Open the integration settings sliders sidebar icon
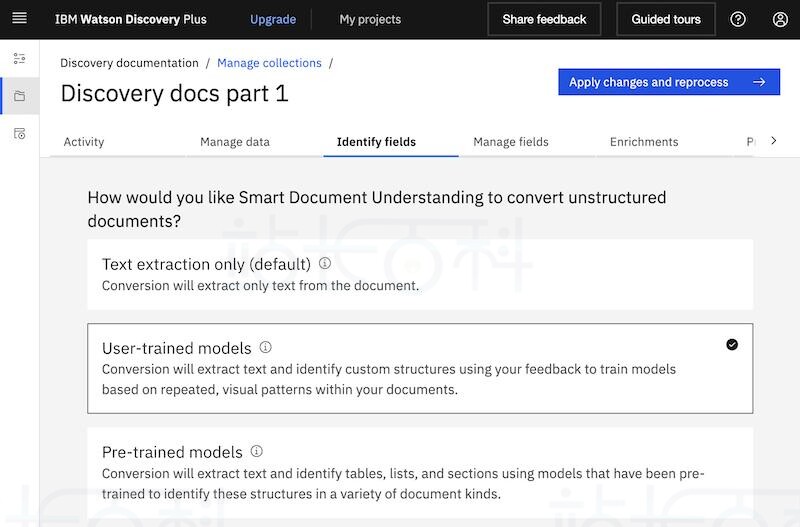 19,58
